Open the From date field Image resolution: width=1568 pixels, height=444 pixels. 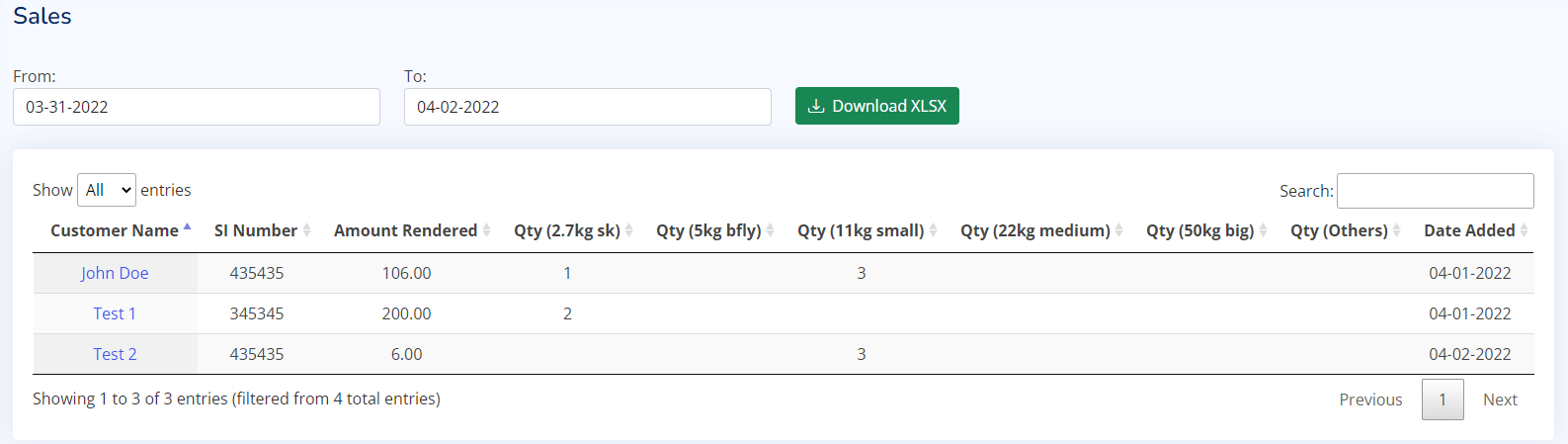197,107
